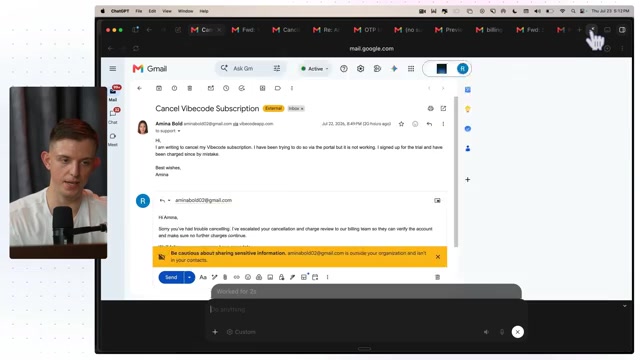Open the Google apps grid
Image resolution: width=640 pixels, height=360 pixels.
coord(411,69)
